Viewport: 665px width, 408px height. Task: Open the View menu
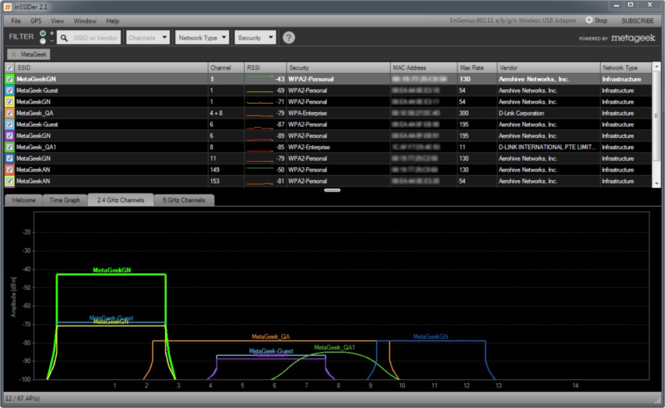57,21
